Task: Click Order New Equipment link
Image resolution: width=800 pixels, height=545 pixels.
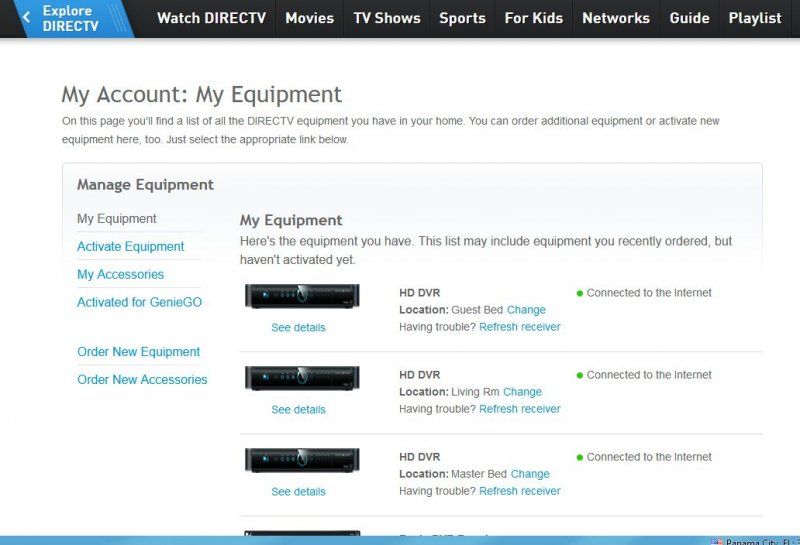Action: pos(138,352)
